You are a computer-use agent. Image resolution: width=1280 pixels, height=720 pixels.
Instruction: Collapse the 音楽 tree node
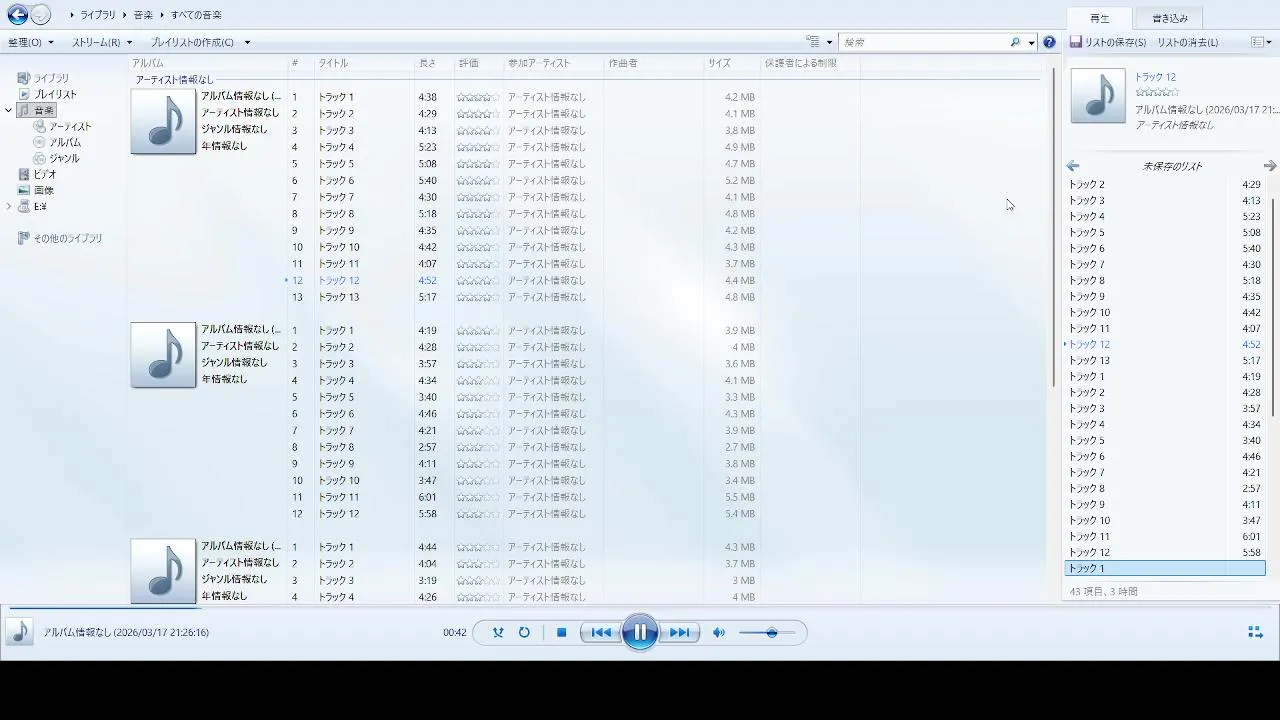[x=9, y=110]
